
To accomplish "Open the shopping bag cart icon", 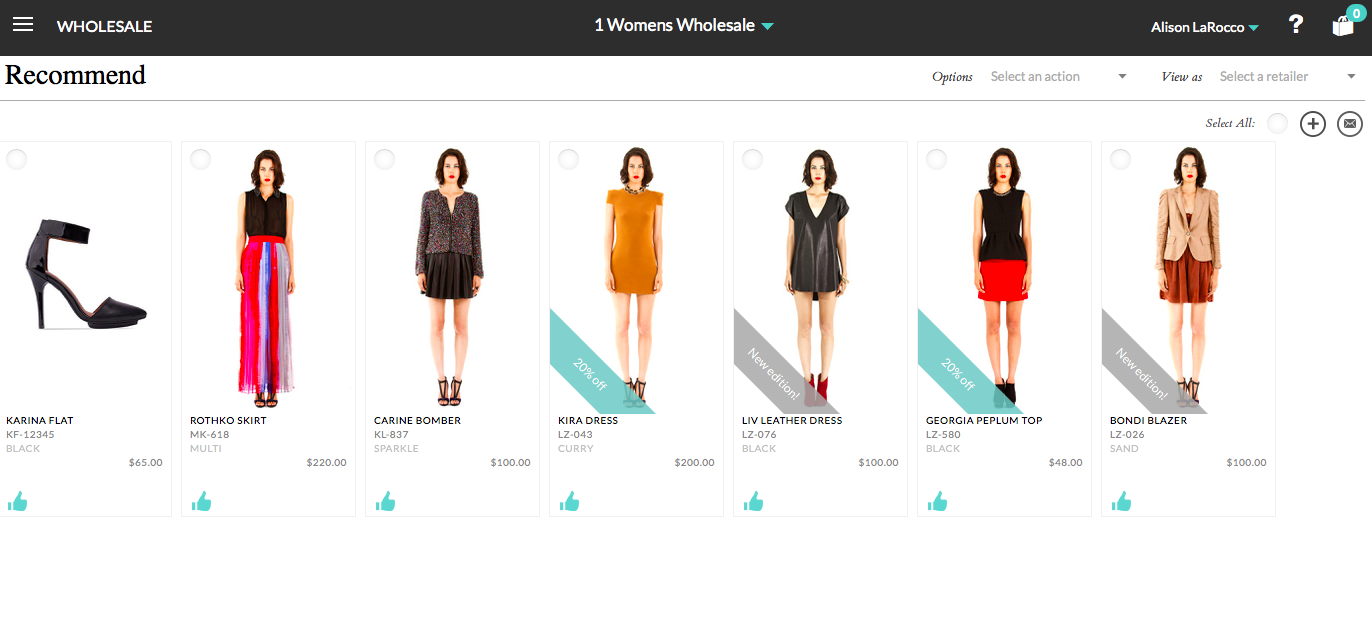I will pos(1343,26).
